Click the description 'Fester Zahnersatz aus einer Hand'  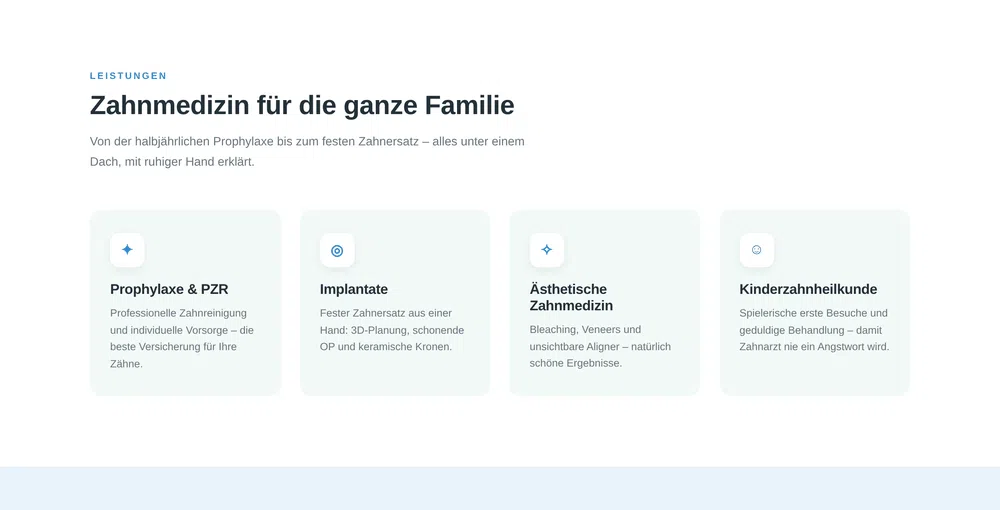point(392,330)
